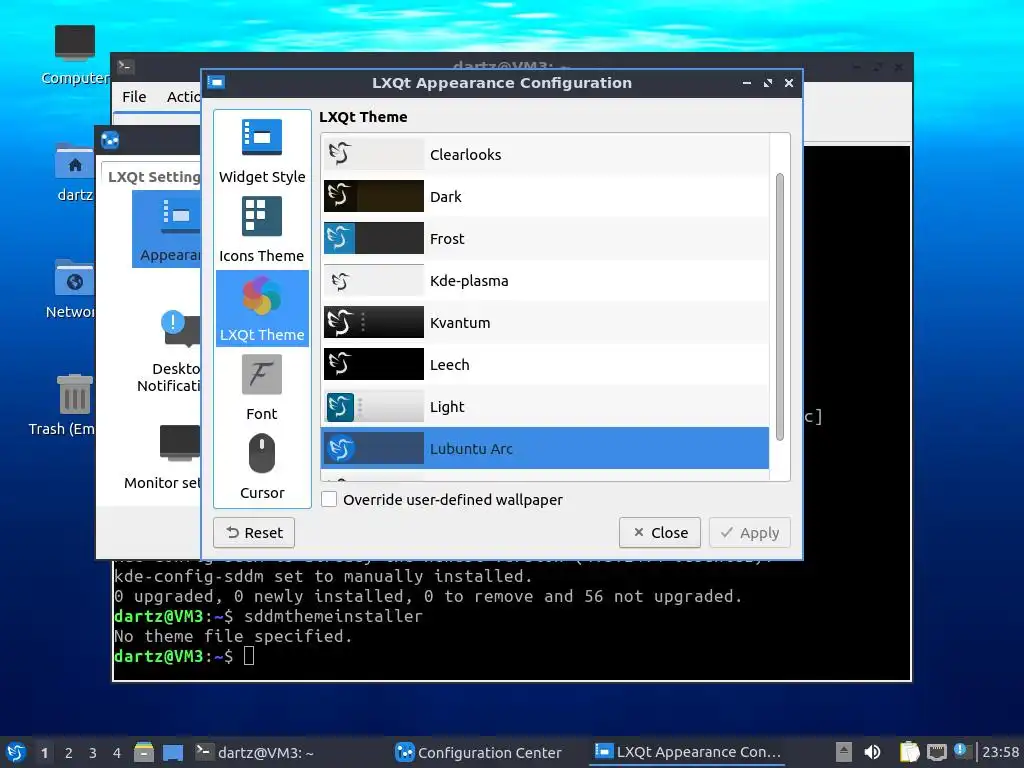Image resolution: width=1024 pixels, height=768 pixels.
Task: Open the Cursor settings section
Action: pyautogui.click(x=262, y=466)
